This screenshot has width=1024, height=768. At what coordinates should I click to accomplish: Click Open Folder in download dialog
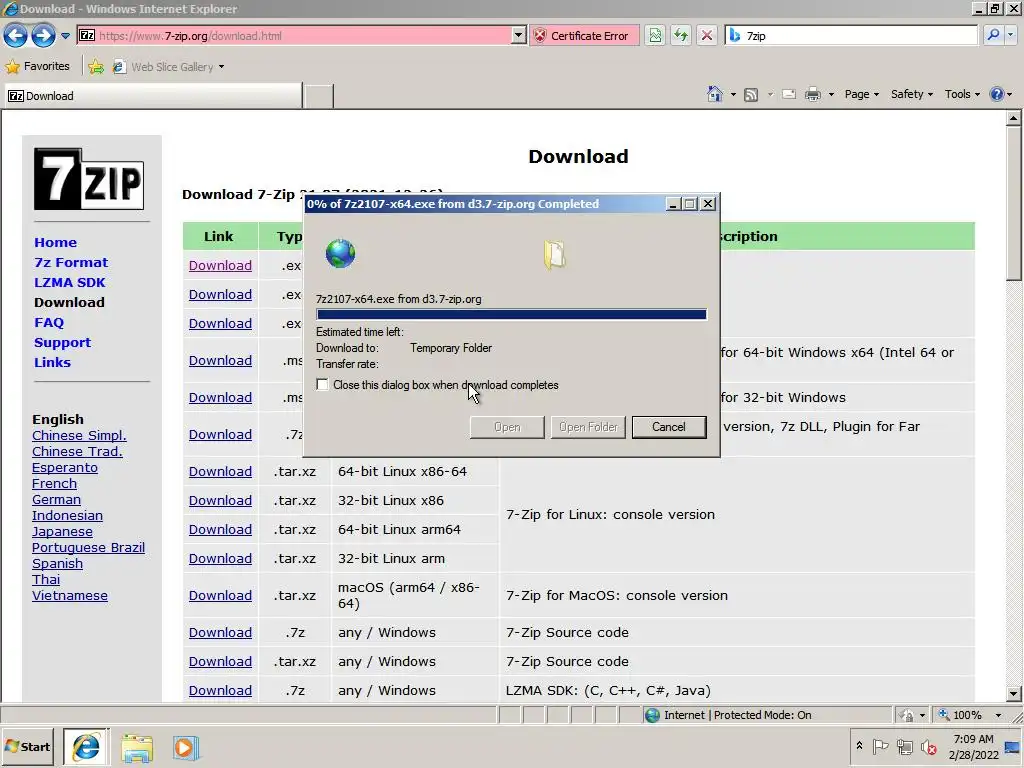click(x=588, y=427)
